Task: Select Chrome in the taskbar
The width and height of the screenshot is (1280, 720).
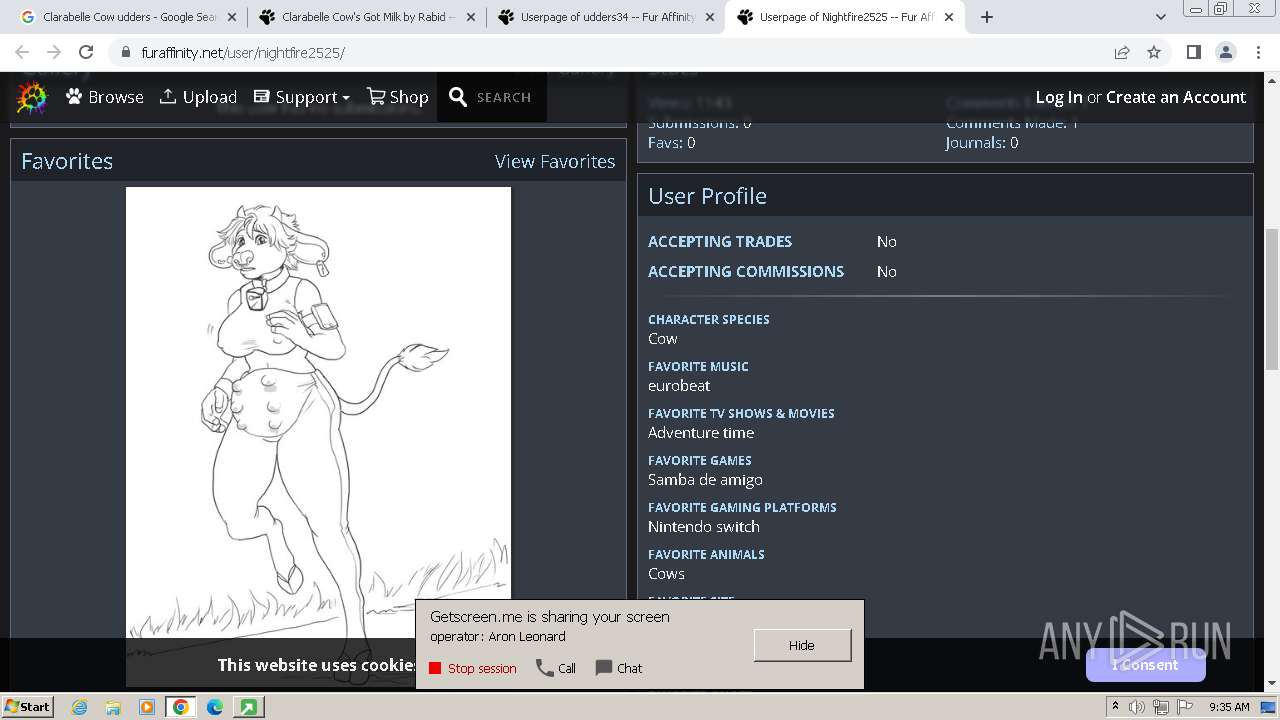Action: point(180,707)
